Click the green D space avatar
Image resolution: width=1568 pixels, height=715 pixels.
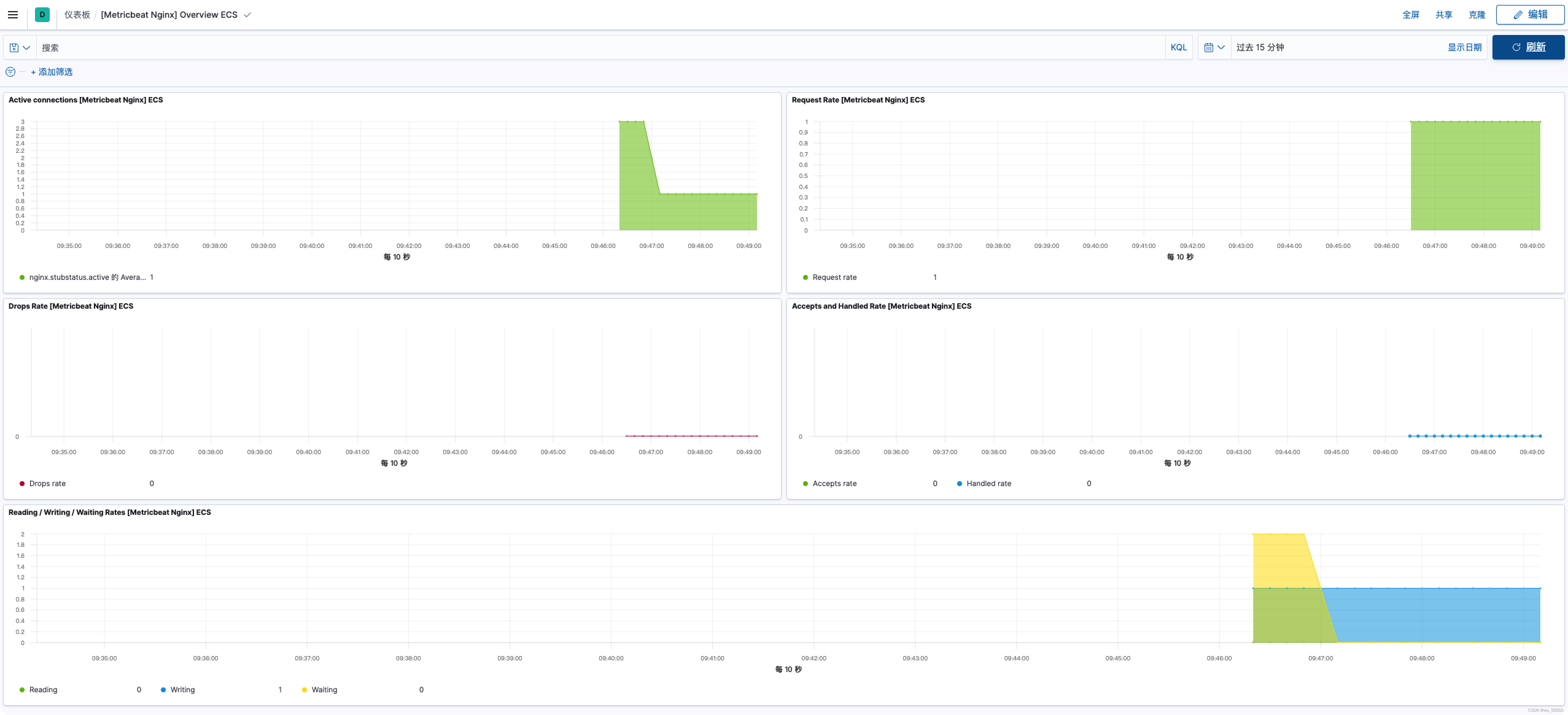42,15
